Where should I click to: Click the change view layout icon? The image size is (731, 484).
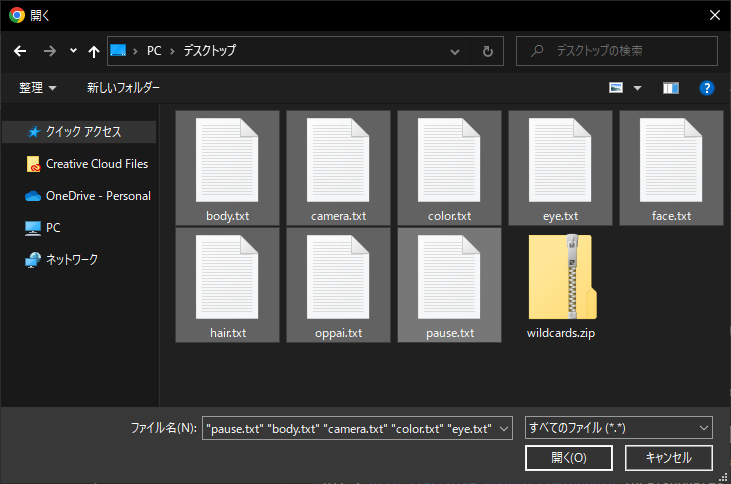pyautogui.click(x=617, y=88)
